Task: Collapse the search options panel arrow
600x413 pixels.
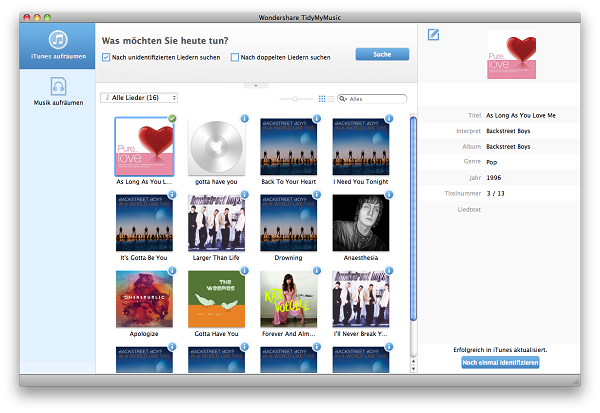Action: pos(256,85)
